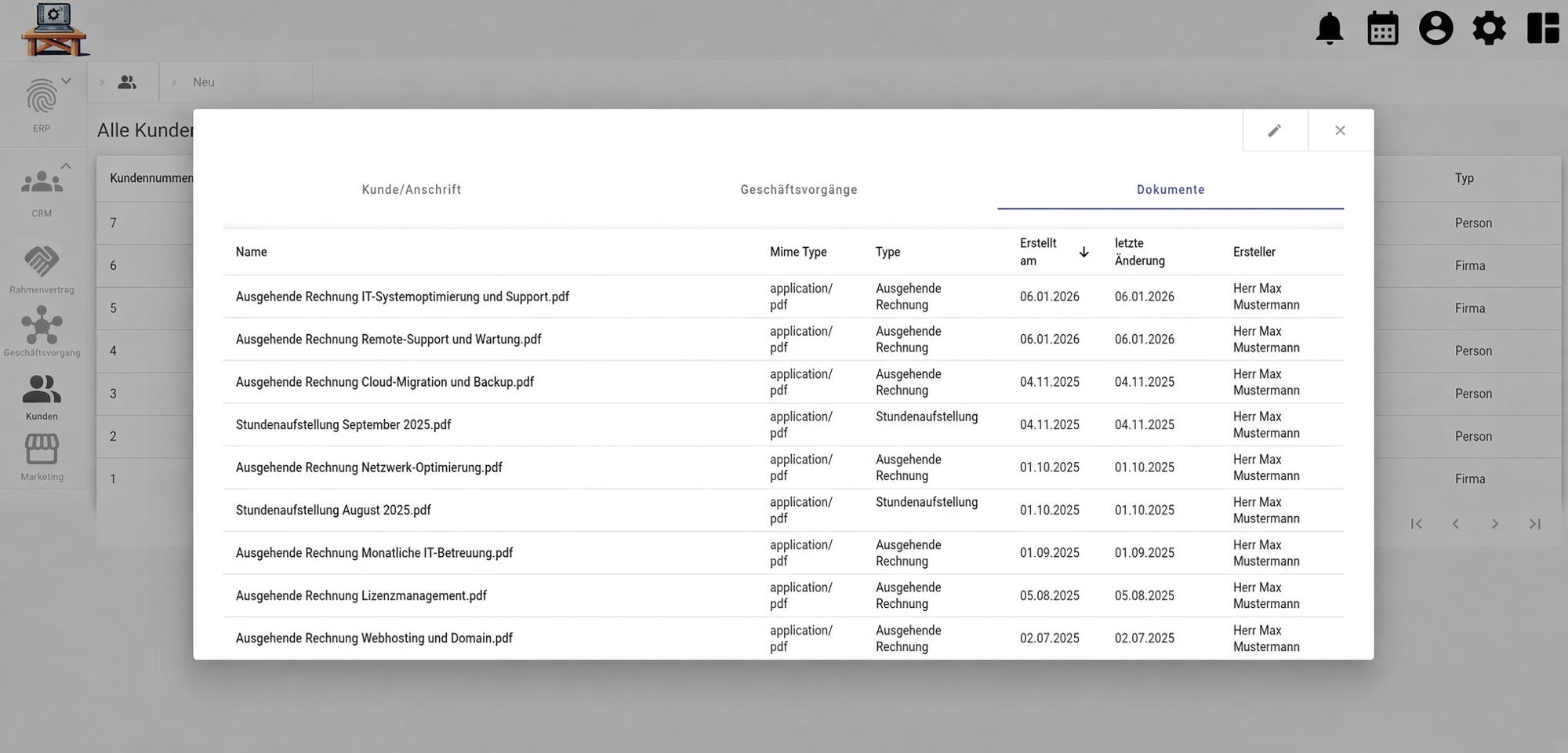The image size is (1568, 753).
Task: Click the app logo at top left
Action: 54,30
